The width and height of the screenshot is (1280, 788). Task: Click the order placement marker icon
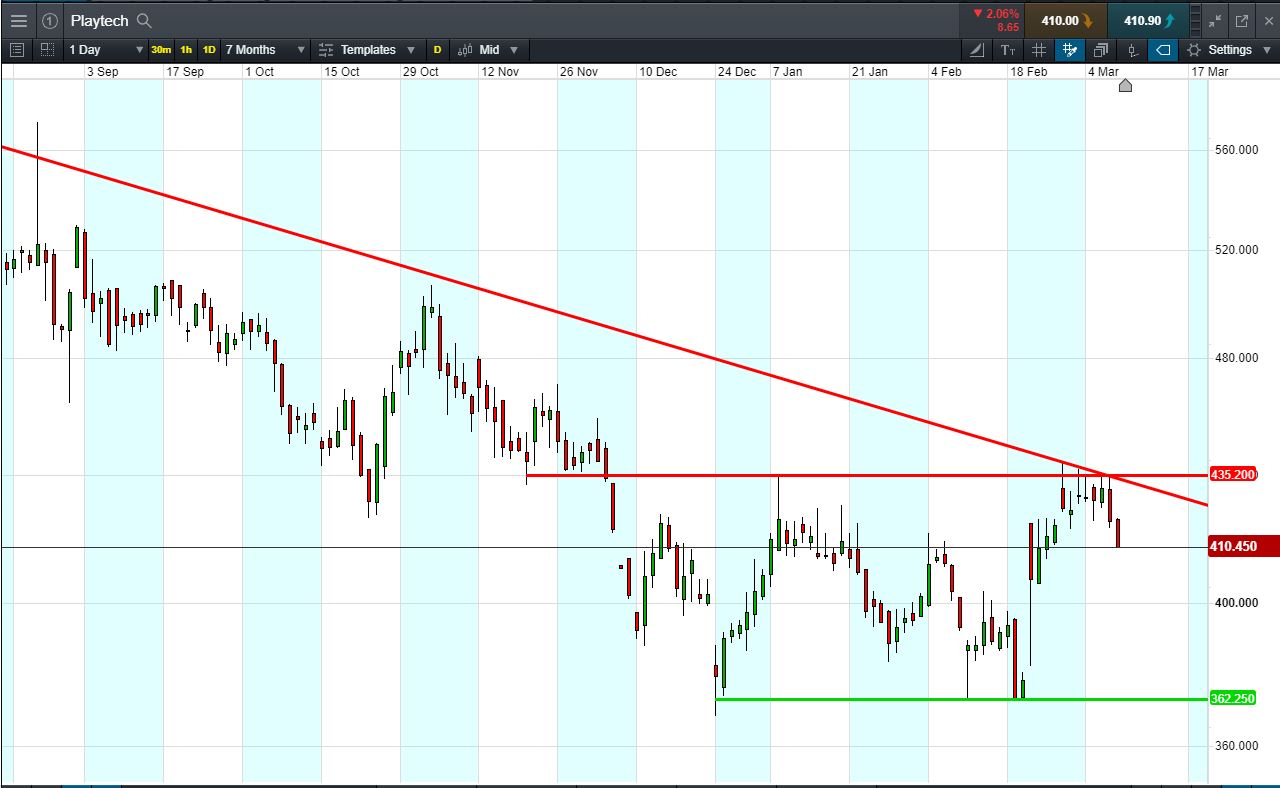tap(1132, 49)
